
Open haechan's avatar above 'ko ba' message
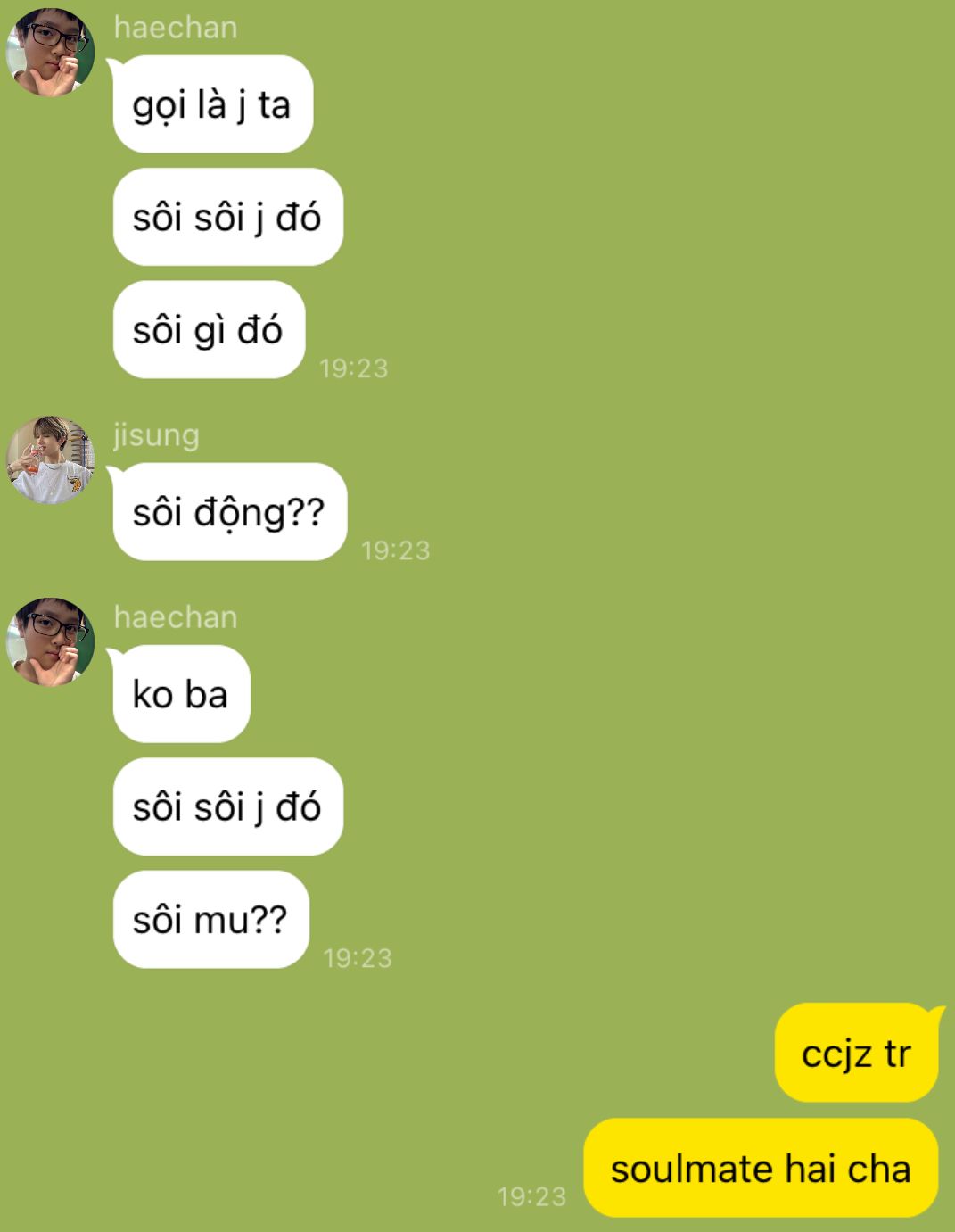[50, 641]
